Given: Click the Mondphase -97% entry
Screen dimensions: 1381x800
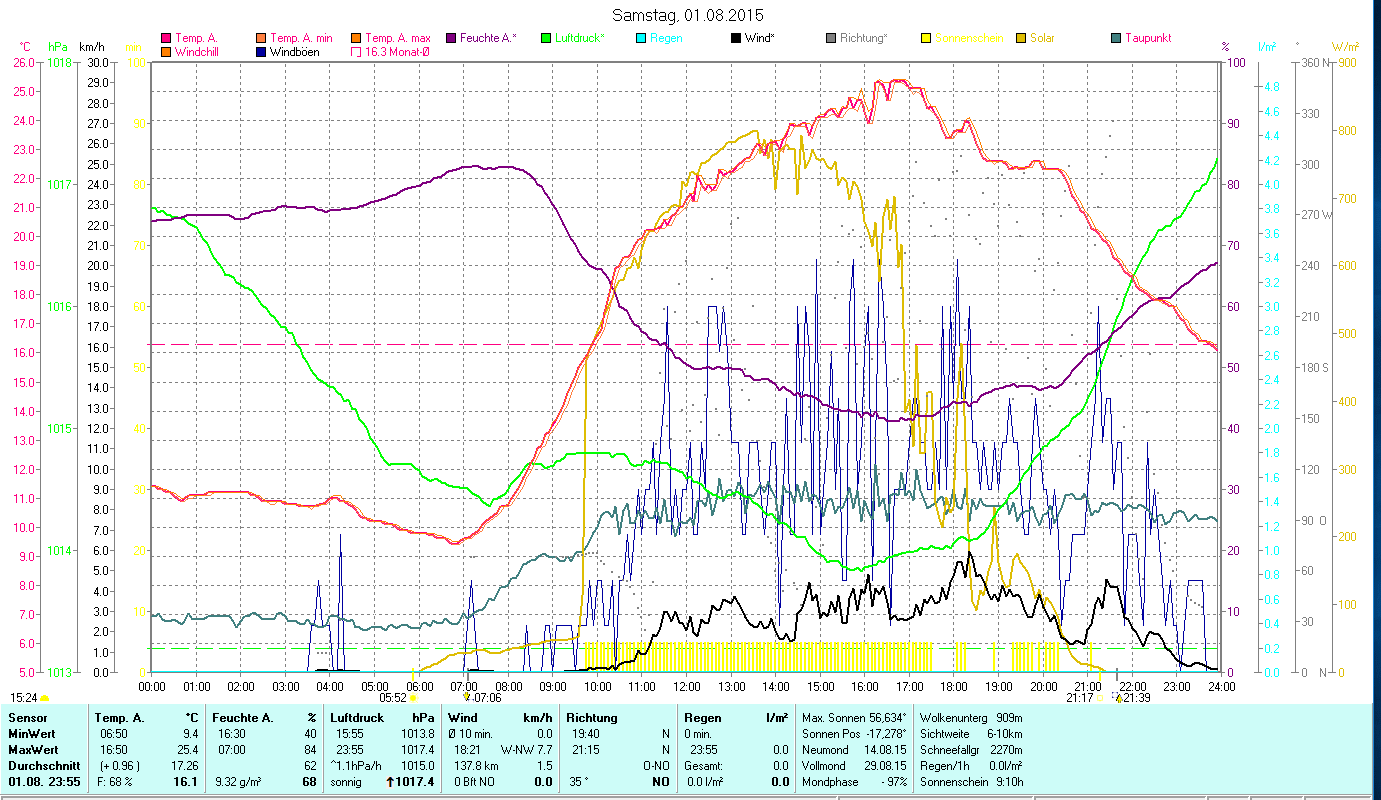Looking at the screenshot, I should tap(853, 781).
